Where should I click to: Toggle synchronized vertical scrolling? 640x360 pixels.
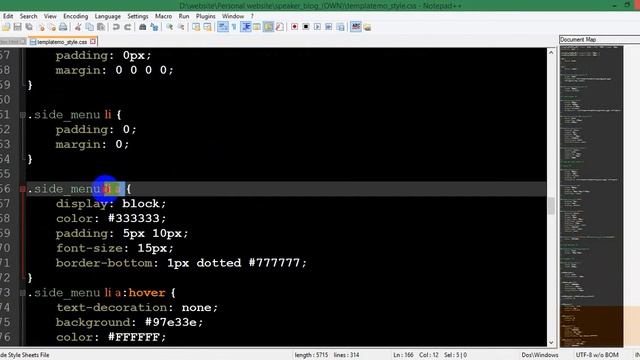click(x=196, y=27)
